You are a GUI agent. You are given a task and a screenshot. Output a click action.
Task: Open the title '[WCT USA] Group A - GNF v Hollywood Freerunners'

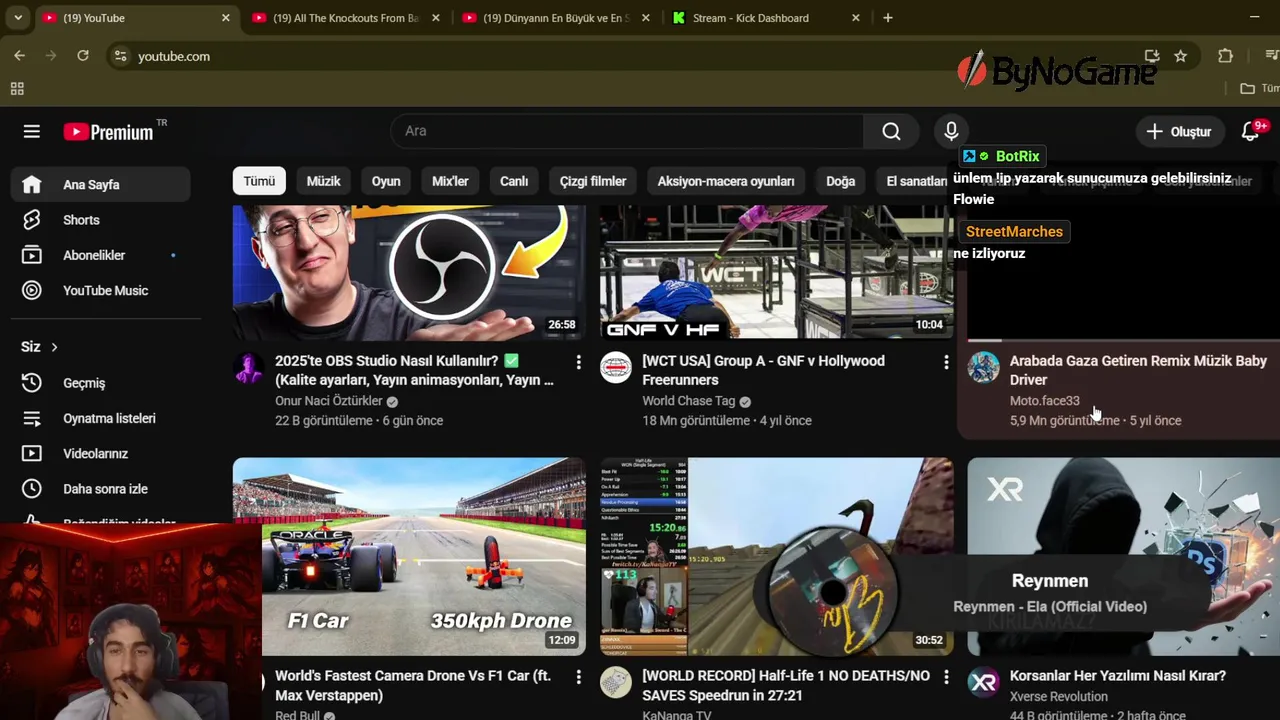point(764,370)
